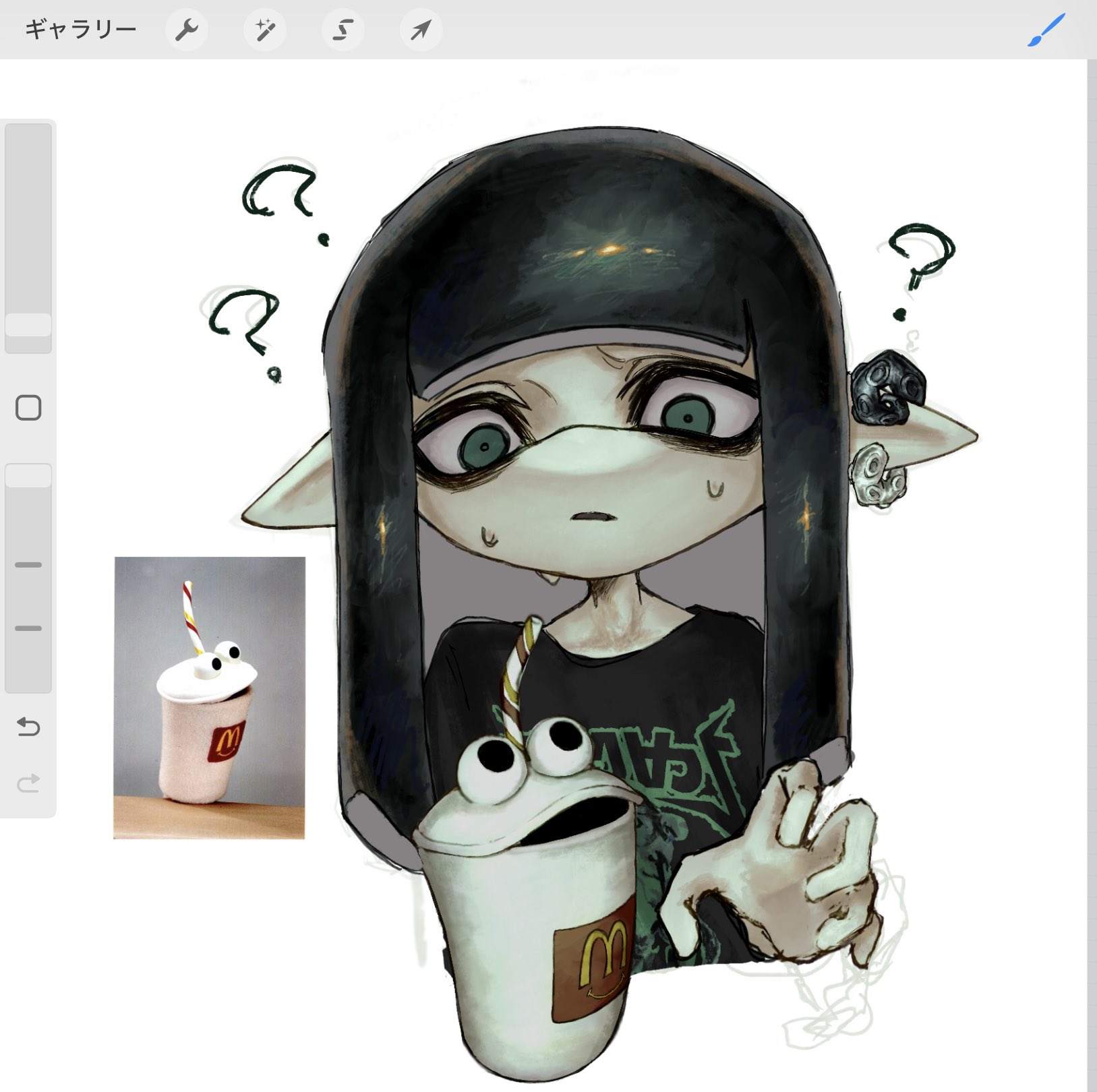Tap the Redo arrow

[28, 783]
